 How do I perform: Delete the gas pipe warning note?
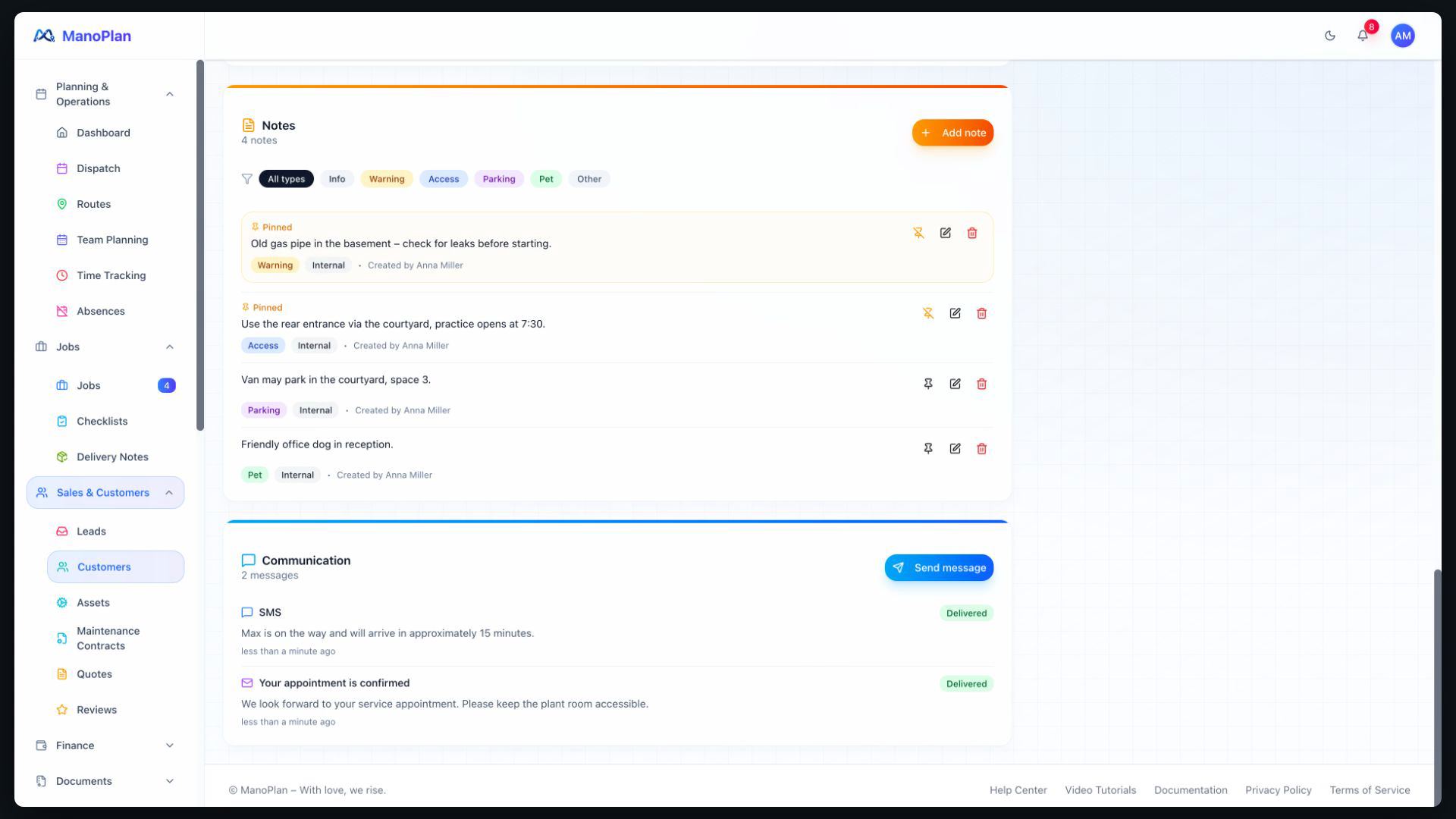coord(972,233)
